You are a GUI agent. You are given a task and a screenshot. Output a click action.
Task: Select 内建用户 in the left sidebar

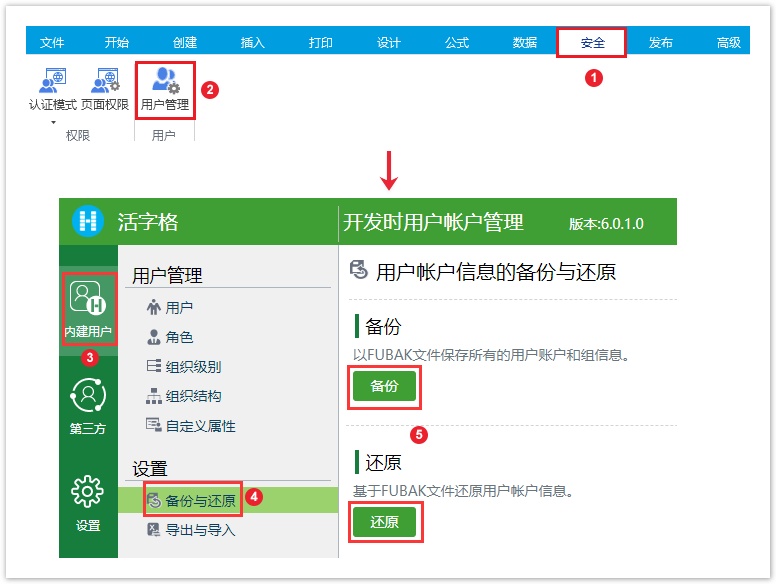(88, 309)
